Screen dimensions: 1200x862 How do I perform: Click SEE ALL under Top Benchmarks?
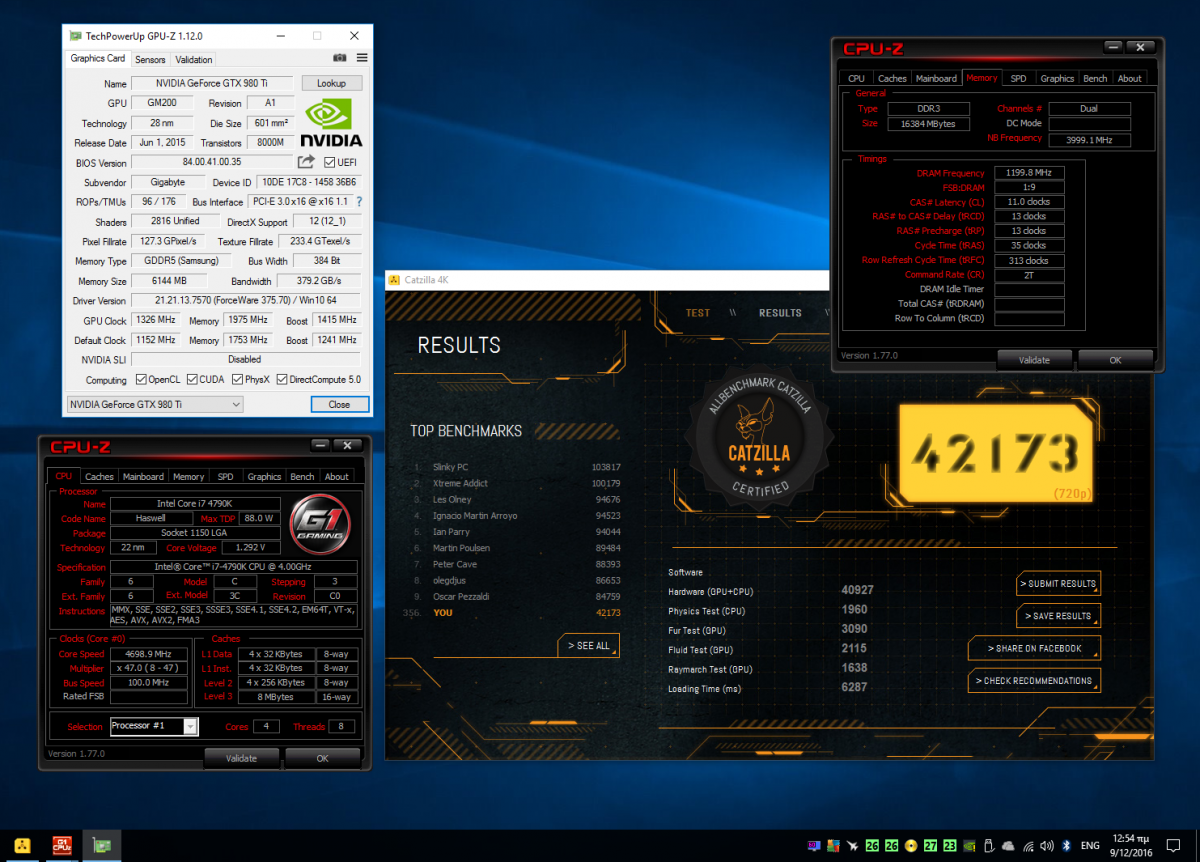pos(589,645)
